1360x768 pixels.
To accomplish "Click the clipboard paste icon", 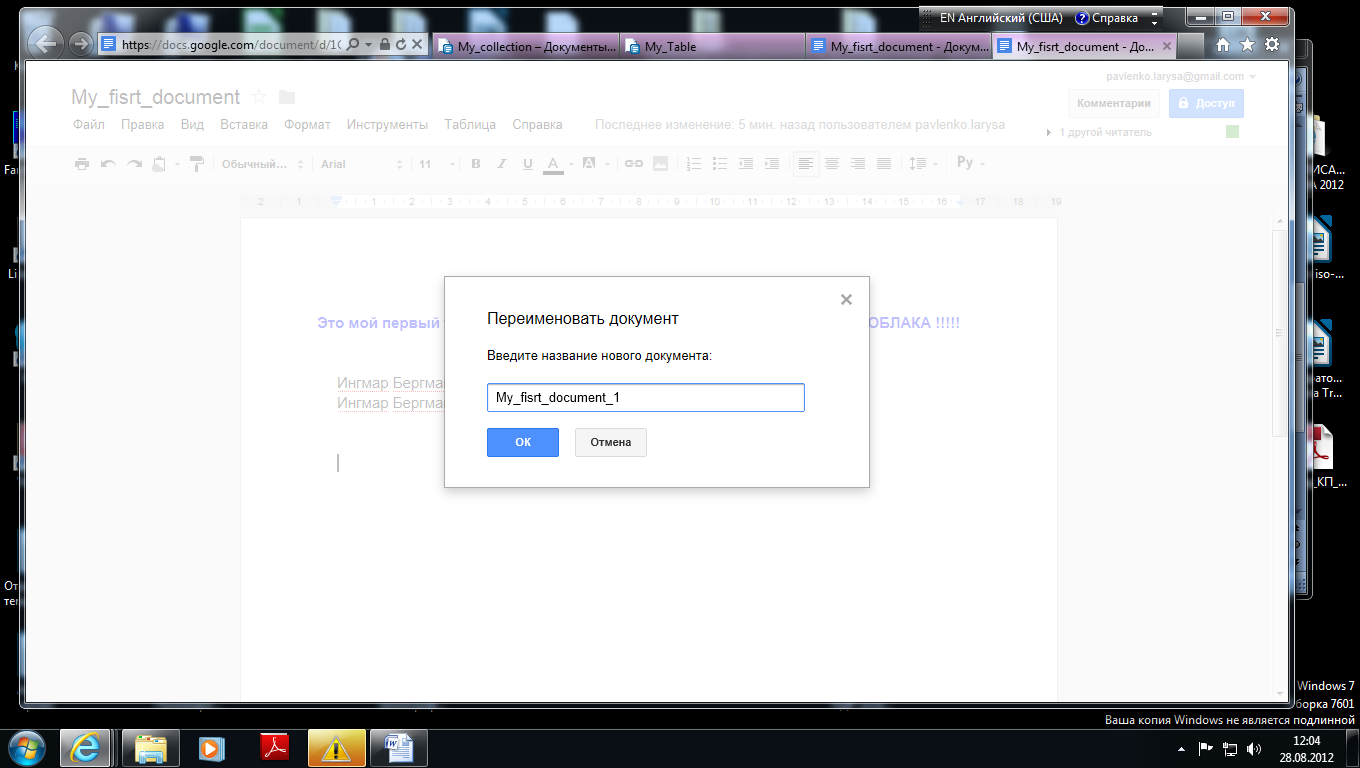I will [159, 164].
